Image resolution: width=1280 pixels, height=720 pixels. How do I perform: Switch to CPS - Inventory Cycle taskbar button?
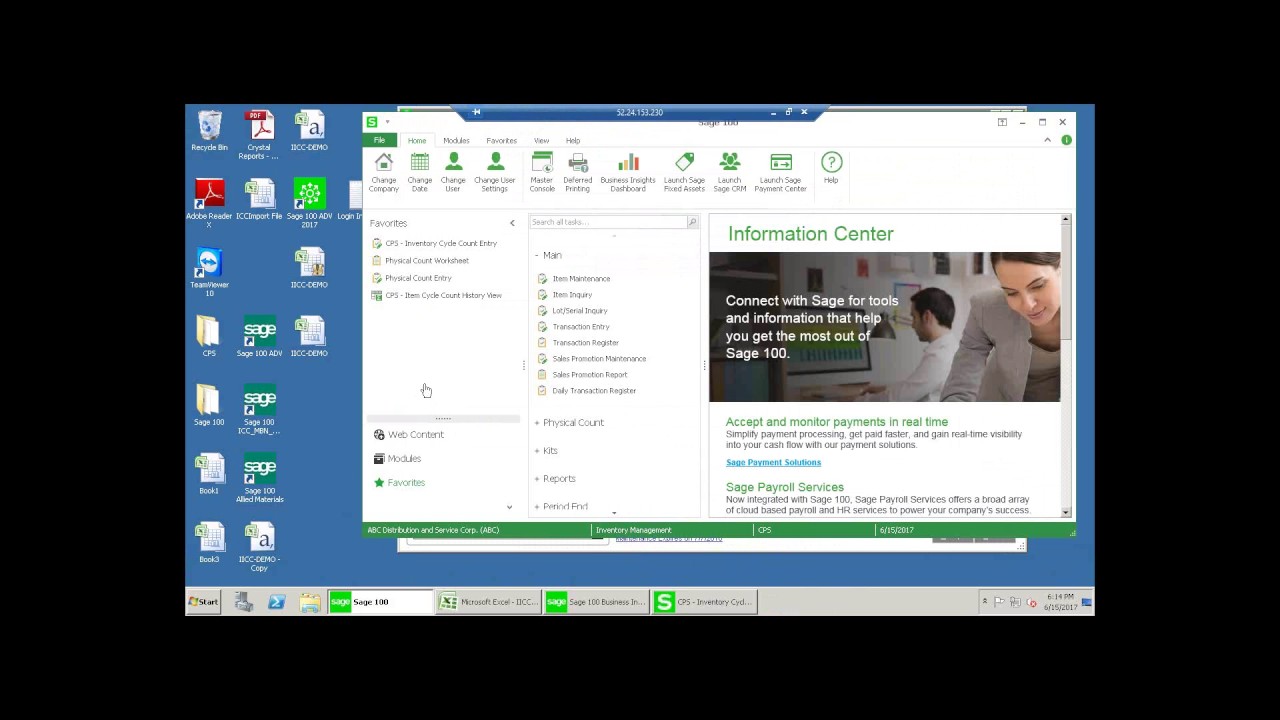tap(704, 602)
